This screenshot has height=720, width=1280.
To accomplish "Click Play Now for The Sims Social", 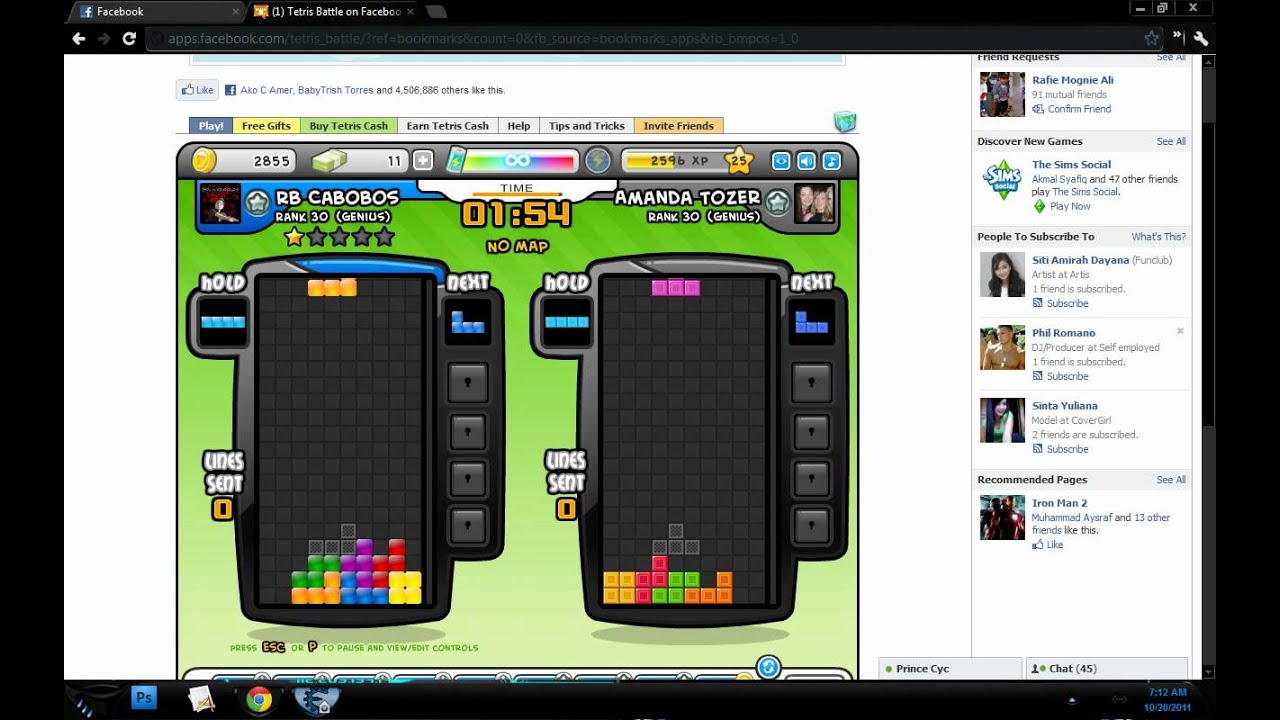I will (1070, 206).
